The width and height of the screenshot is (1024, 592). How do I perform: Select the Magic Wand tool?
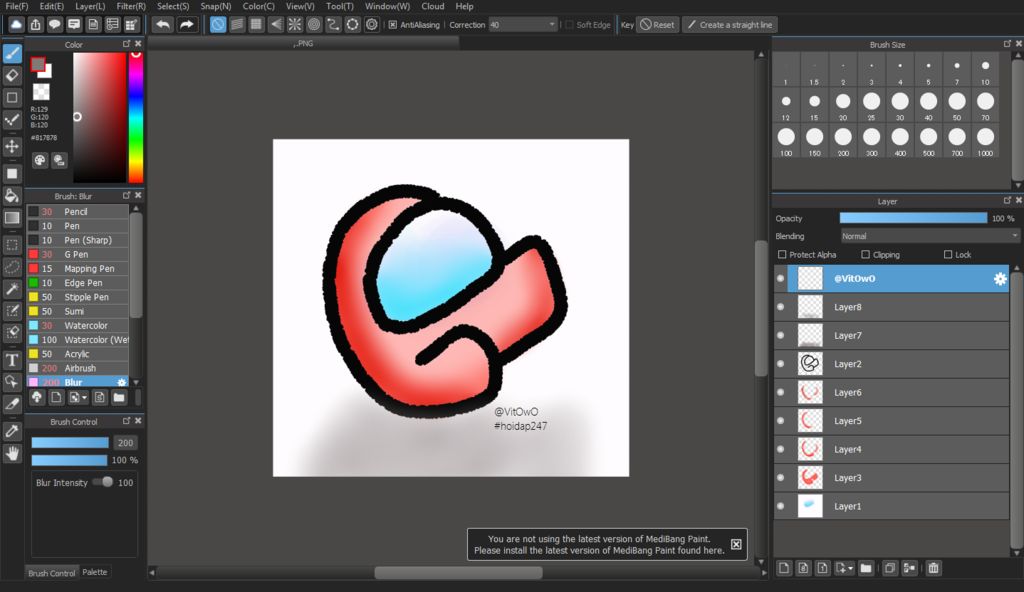click(12, 289)
